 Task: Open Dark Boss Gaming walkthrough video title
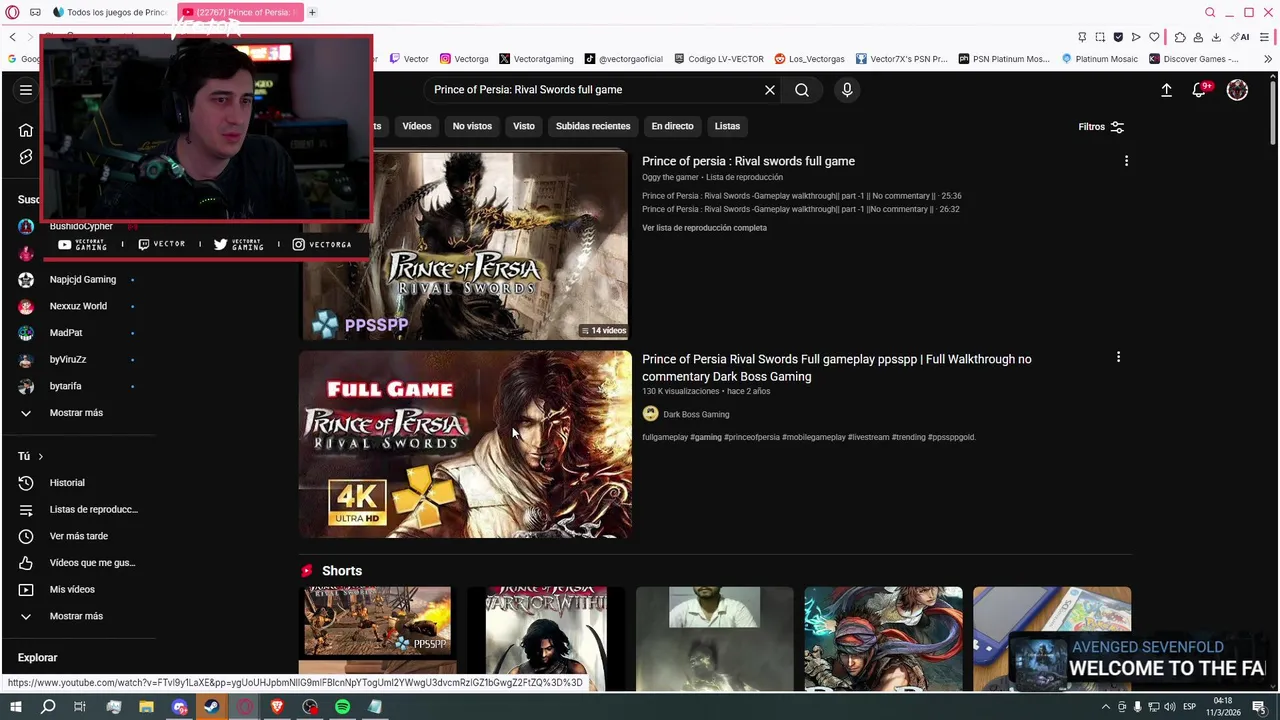836,368
